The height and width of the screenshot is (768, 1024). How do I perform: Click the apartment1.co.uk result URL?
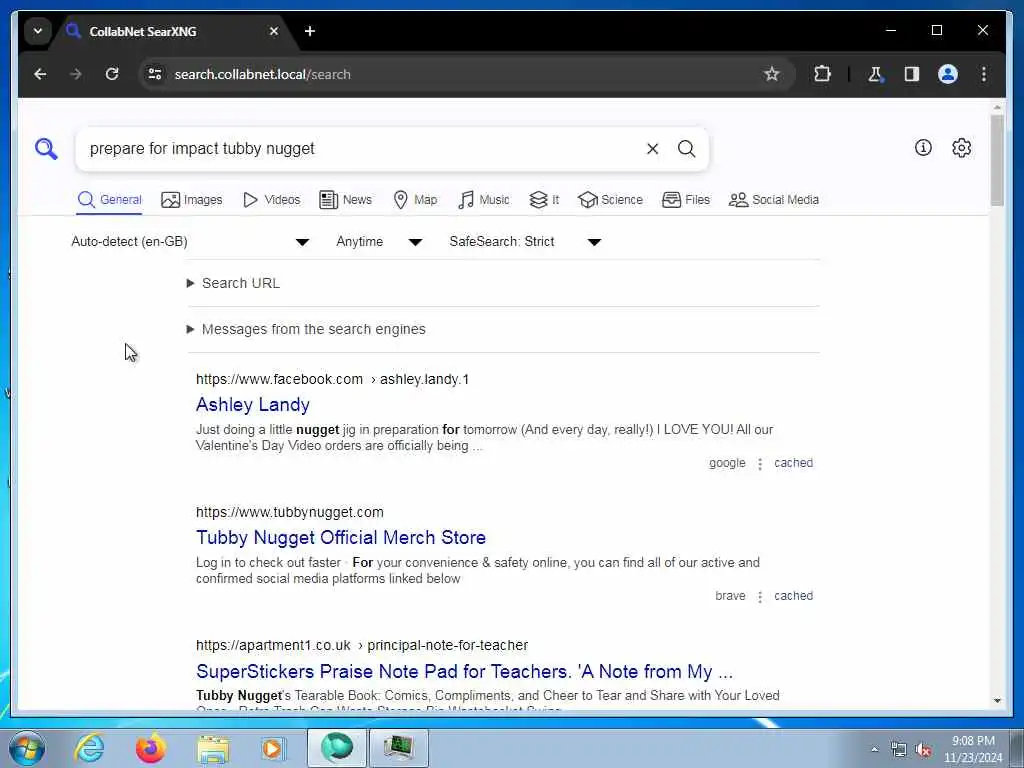point(362,645)
